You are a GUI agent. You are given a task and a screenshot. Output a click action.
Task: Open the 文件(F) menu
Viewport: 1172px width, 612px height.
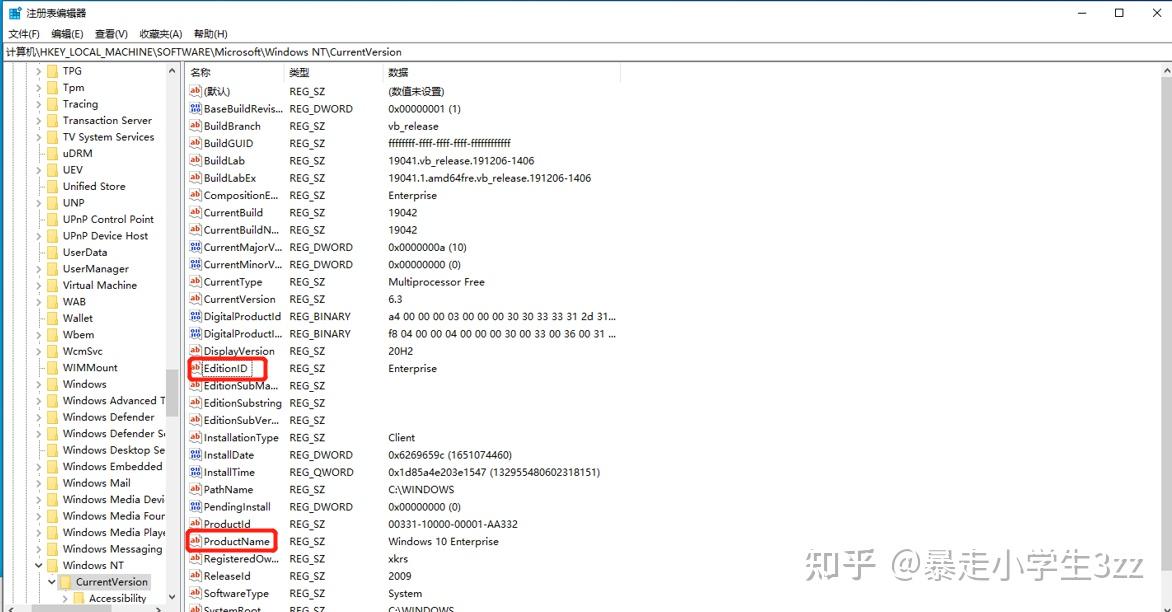(x=24, y=34)
